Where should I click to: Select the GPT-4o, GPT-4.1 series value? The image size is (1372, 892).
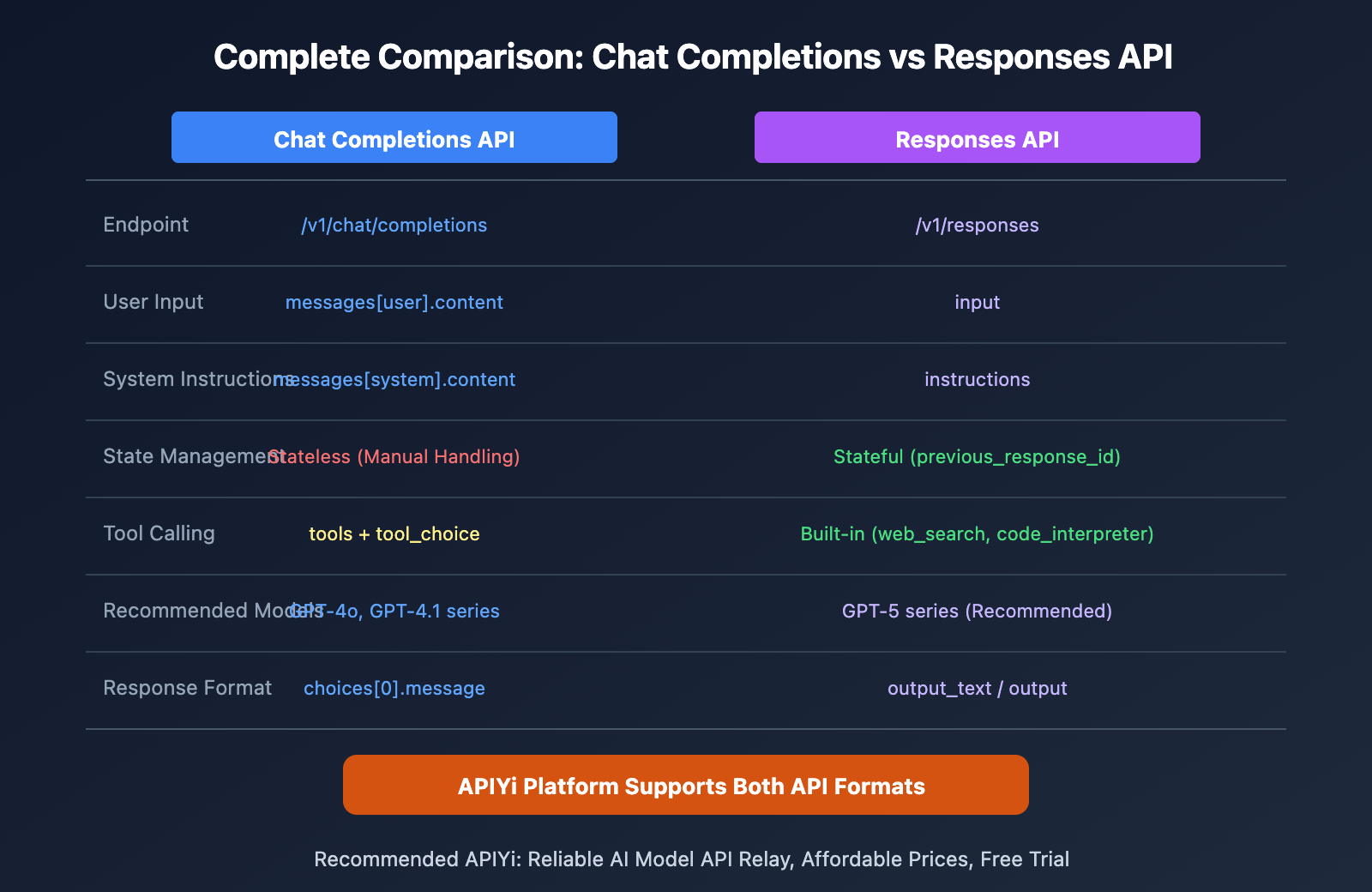(x=394, y=611)
